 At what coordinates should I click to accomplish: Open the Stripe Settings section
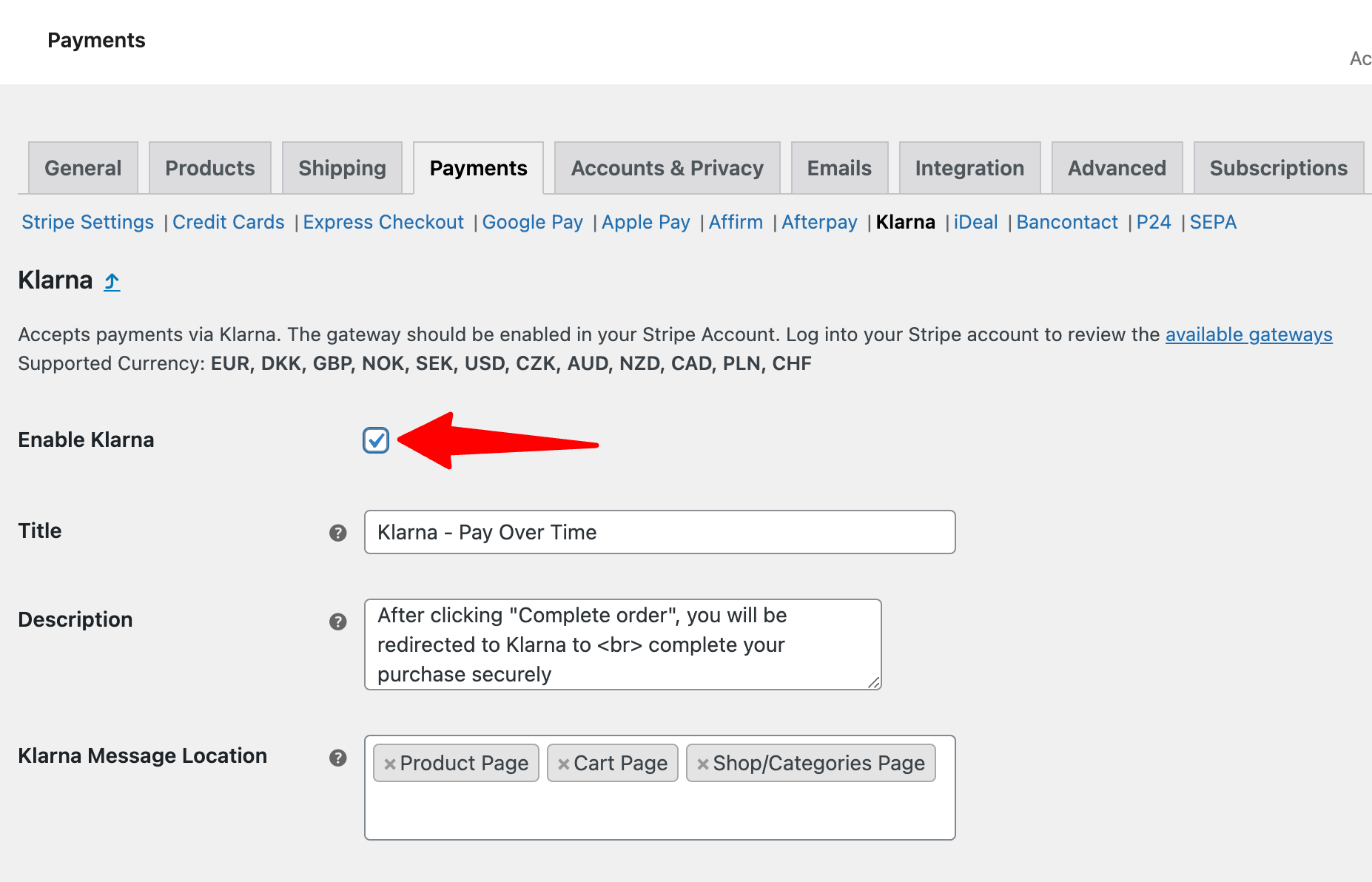(x=87, y=222)
